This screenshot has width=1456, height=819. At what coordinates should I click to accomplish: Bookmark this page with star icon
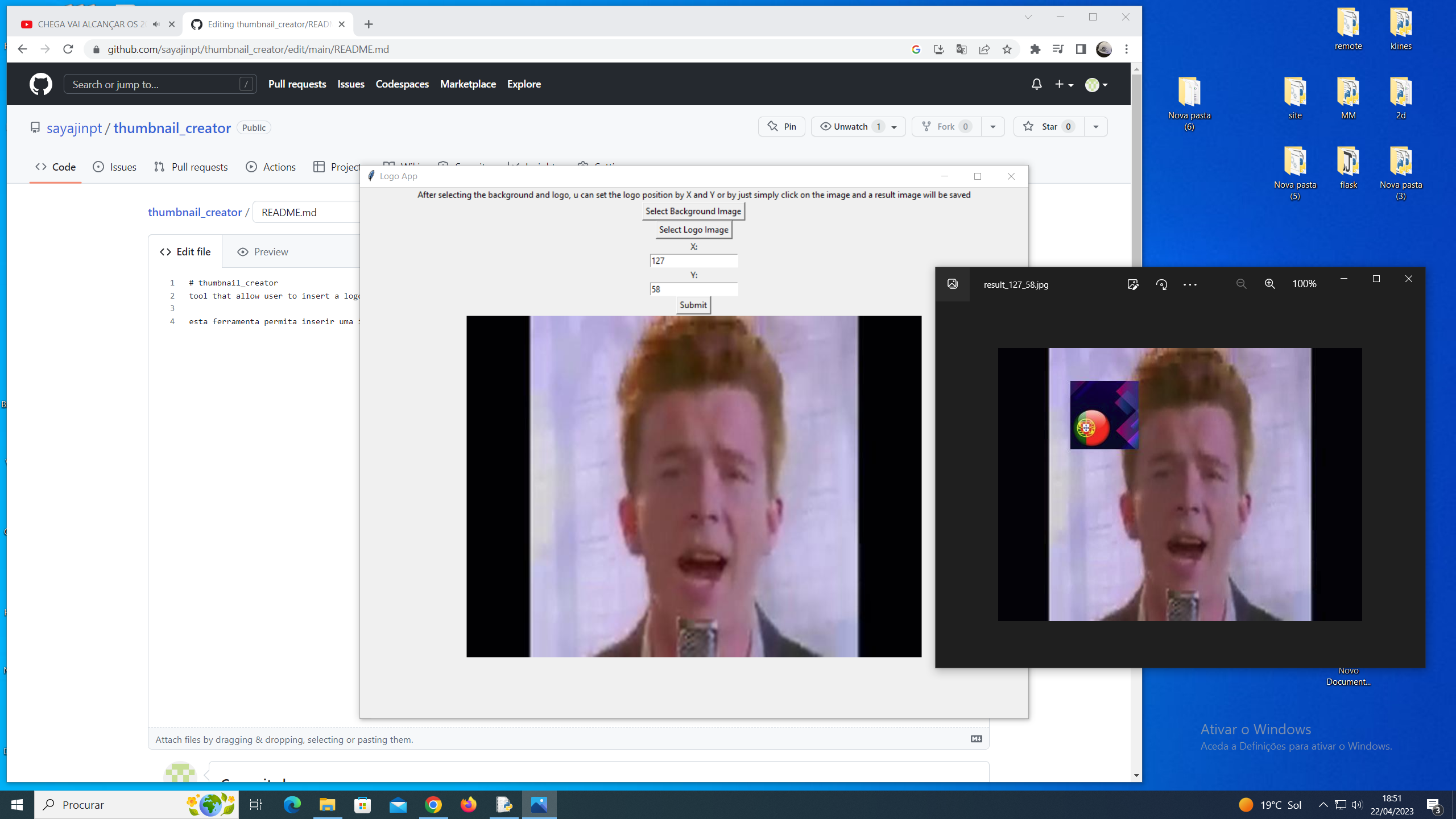[1007, 49]
